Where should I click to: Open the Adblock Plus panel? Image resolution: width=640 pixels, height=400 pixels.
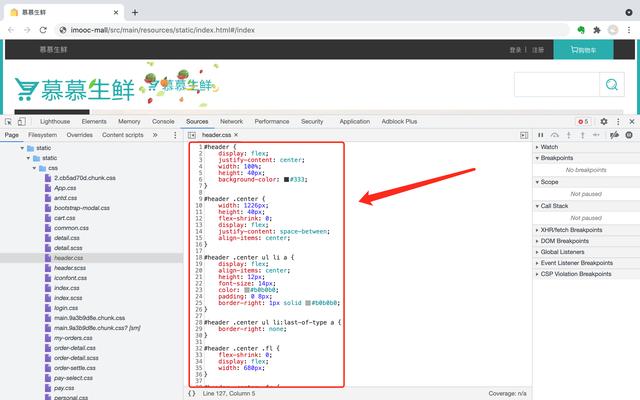[399, 122]
